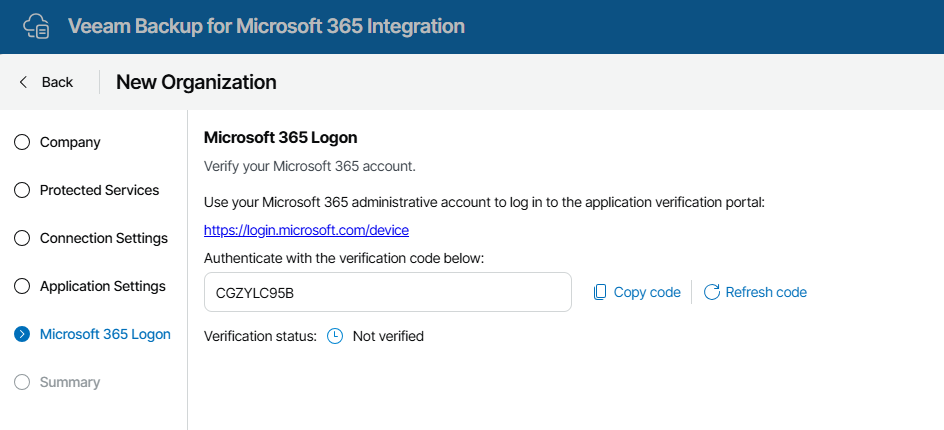The height and width of the screenshot is (430, 944).
Task: Click the New Organization page title
Action: (x=196, y=82)
